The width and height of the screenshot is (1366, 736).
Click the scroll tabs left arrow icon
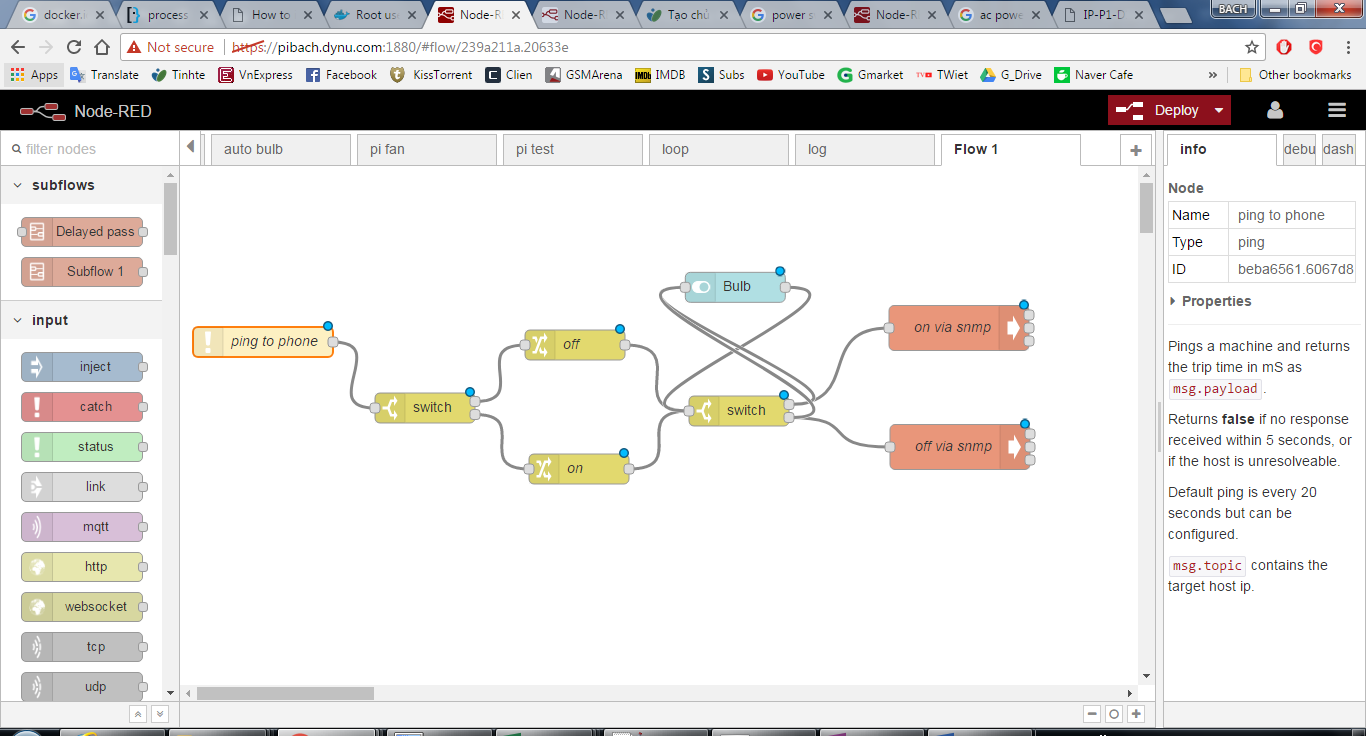[191, 148]
